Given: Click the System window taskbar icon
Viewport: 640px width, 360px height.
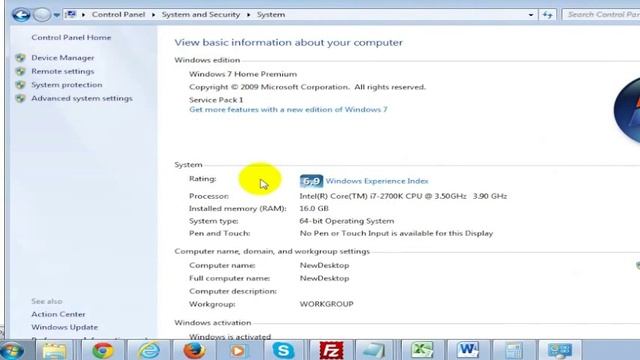Looking at the screenshot, I should (559, 351).
